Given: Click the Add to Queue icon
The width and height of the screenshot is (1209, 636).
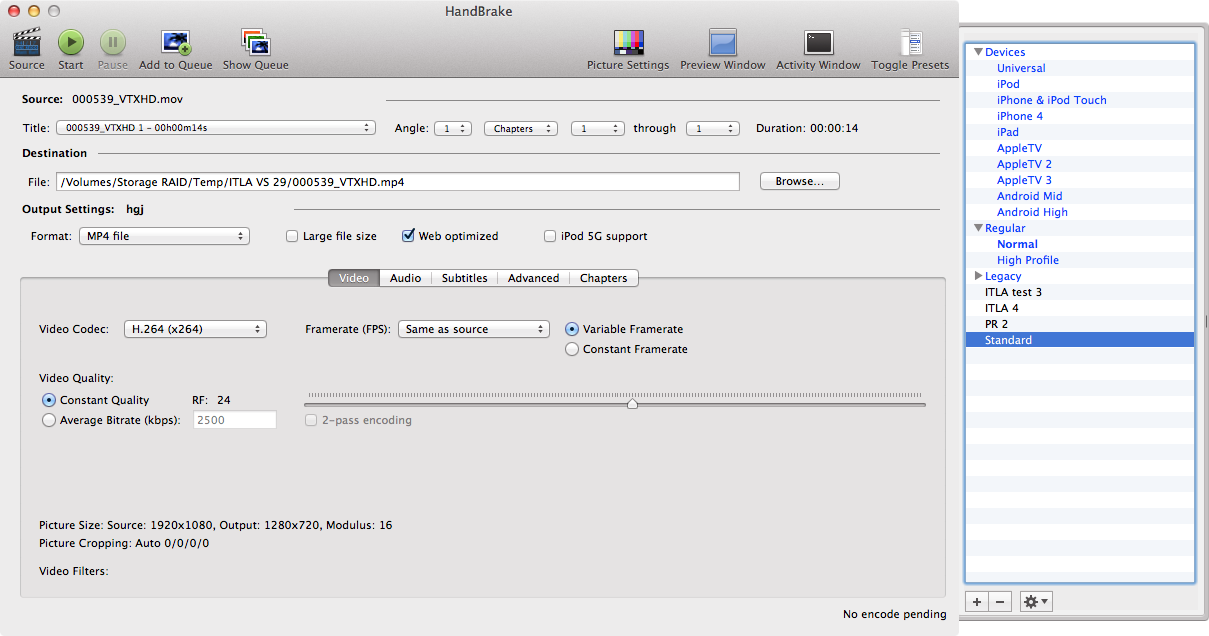Looking at the screenshot, I should click(176, 42).
